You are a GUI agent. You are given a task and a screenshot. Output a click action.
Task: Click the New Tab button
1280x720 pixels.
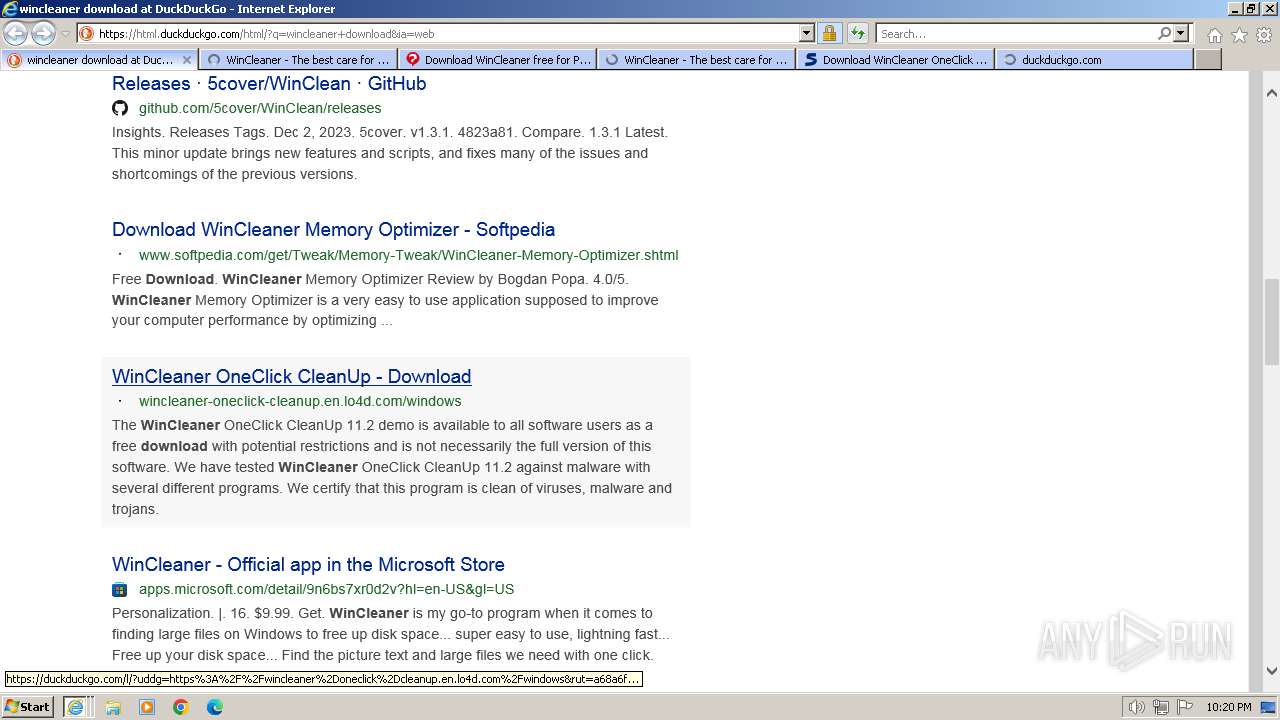[x=1208, y=60]
